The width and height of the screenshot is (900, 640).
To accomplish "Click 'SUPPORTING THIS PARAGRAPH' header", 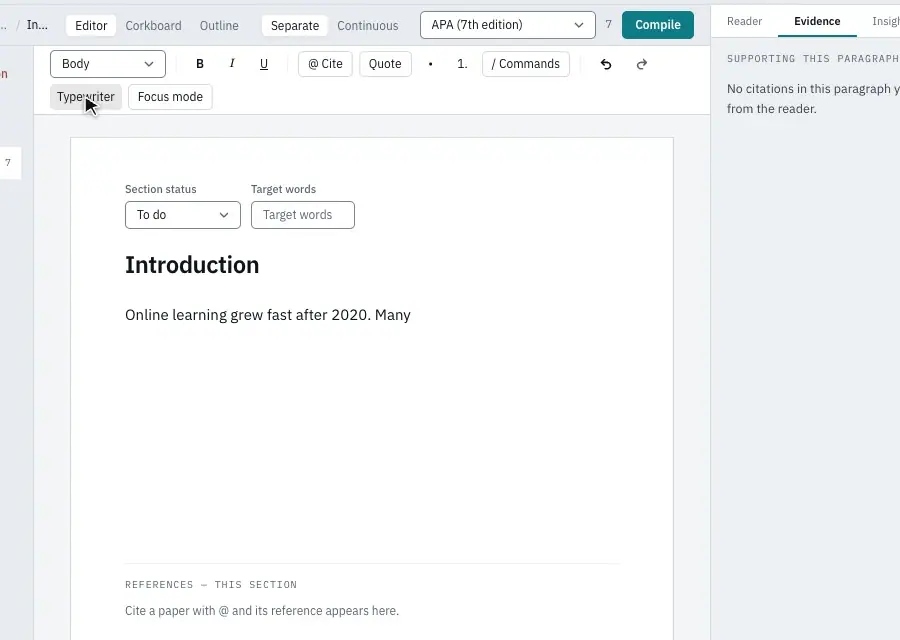I will click(x=813, y=59).
